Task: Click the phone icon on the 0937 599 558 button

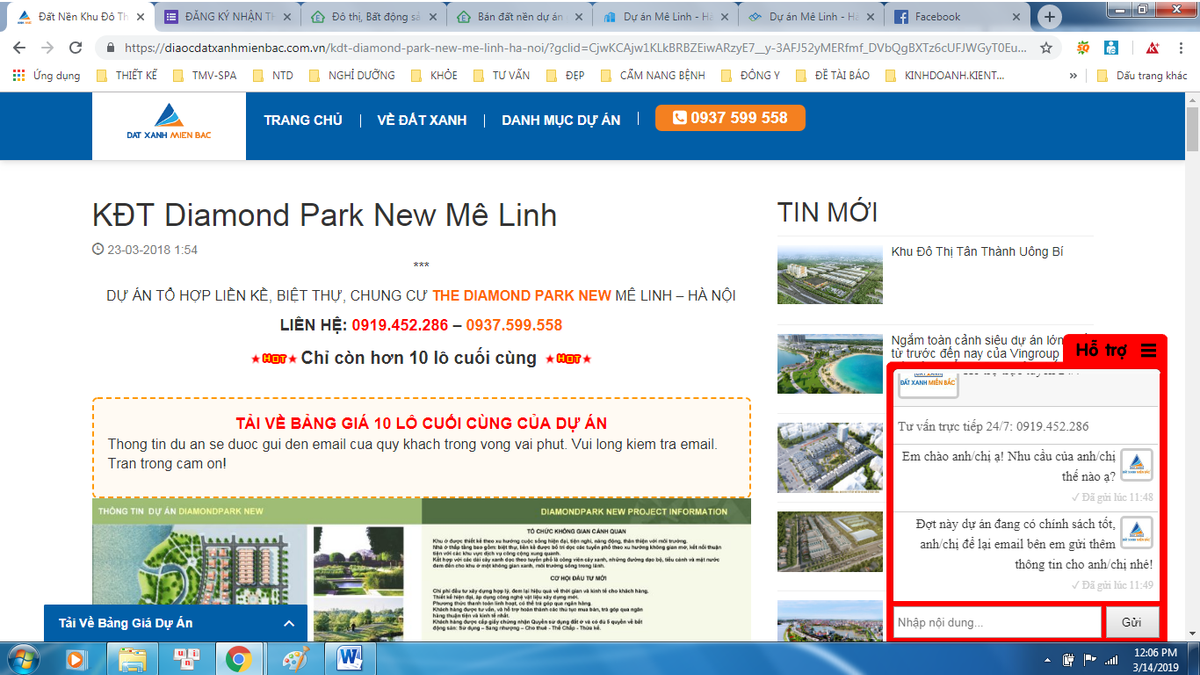Action: click(680, 118)
